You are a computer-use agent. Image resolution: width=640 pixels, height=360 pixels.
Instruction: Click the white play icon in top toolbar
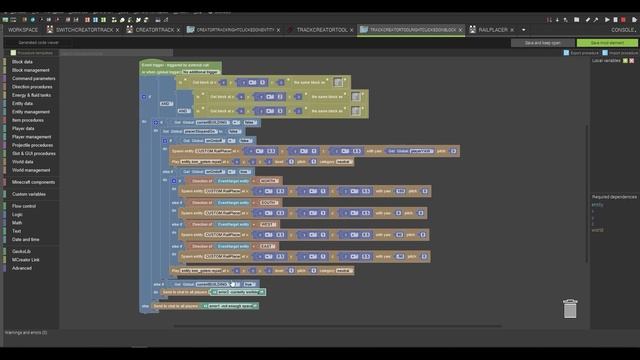click(607, 20)
